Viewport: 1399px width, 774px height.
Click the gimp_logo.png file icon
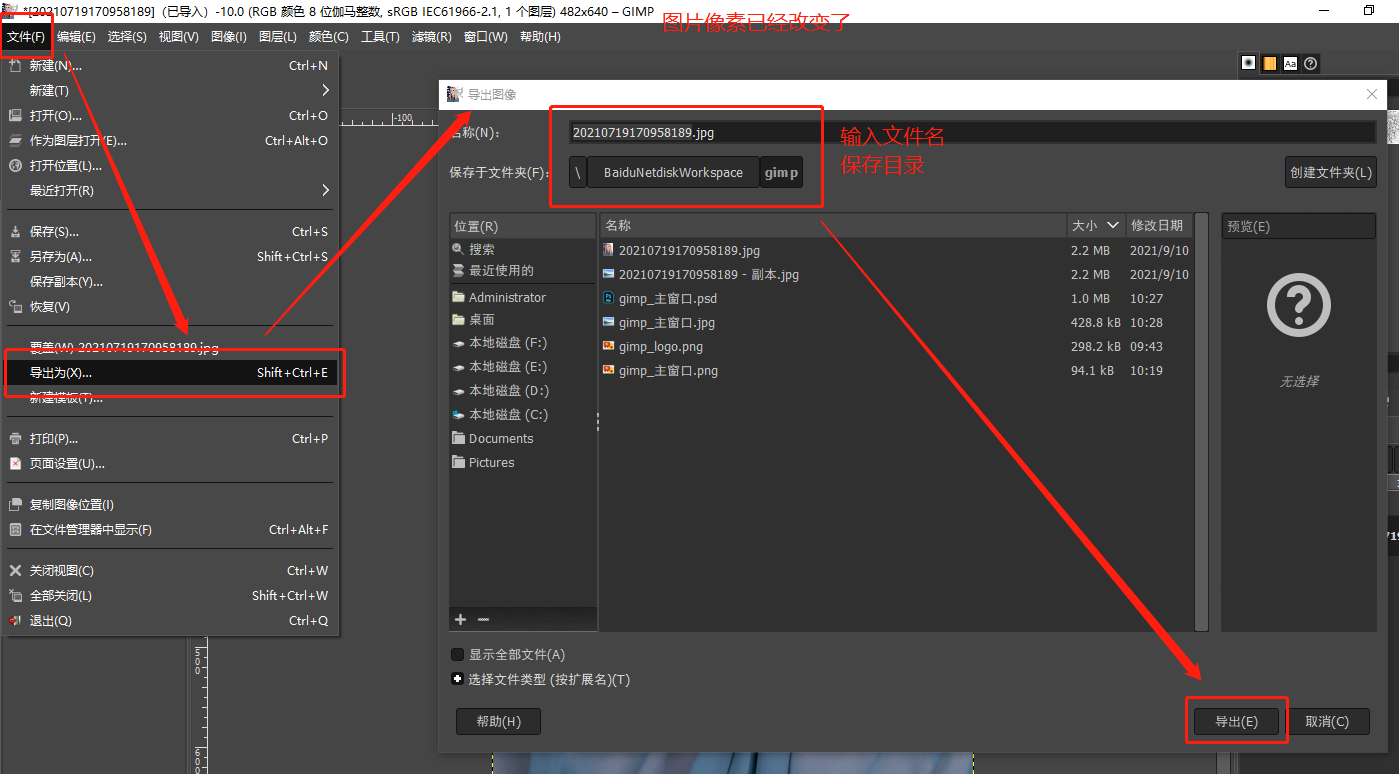(x=609, y=347)
